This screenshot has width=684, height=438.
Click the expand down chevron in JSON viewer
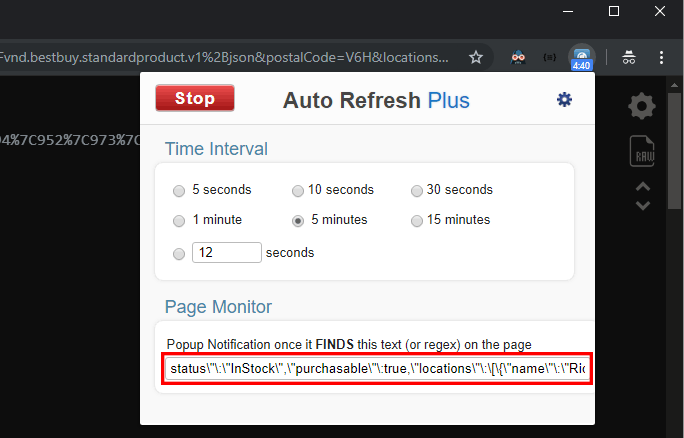tap(643, 205)
